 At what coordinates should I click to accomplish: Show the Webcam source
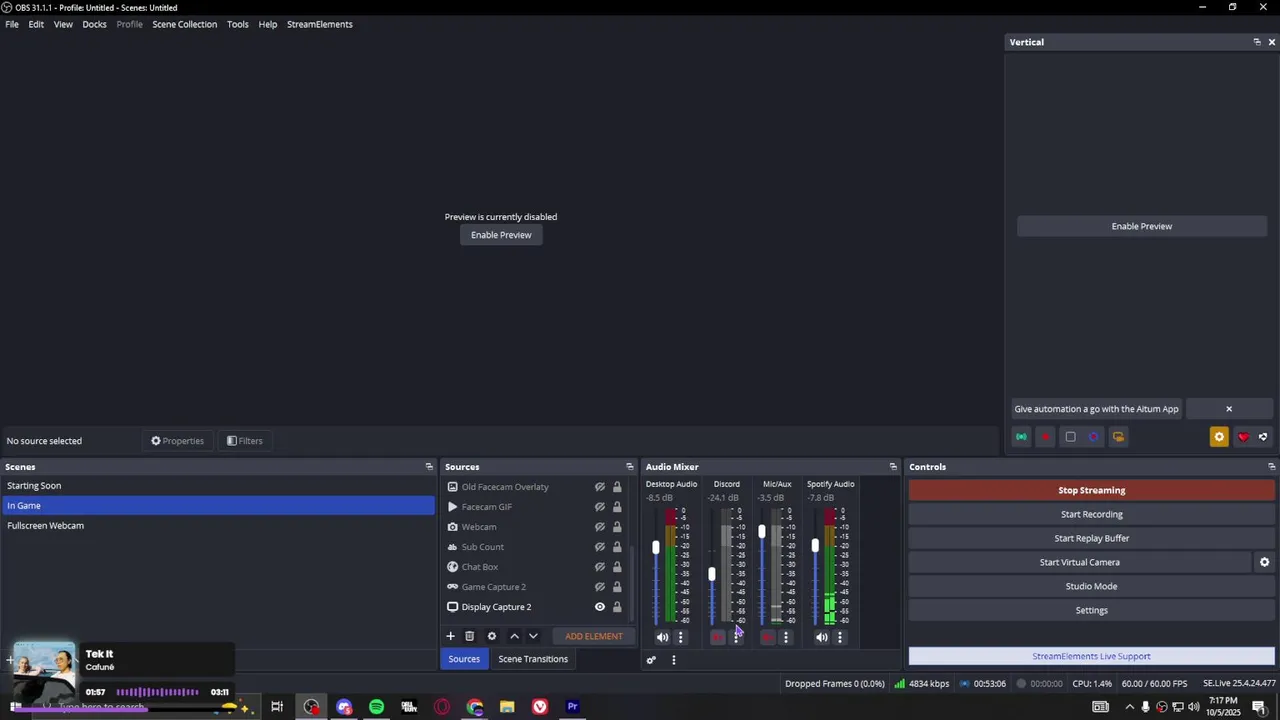(600, 527)
